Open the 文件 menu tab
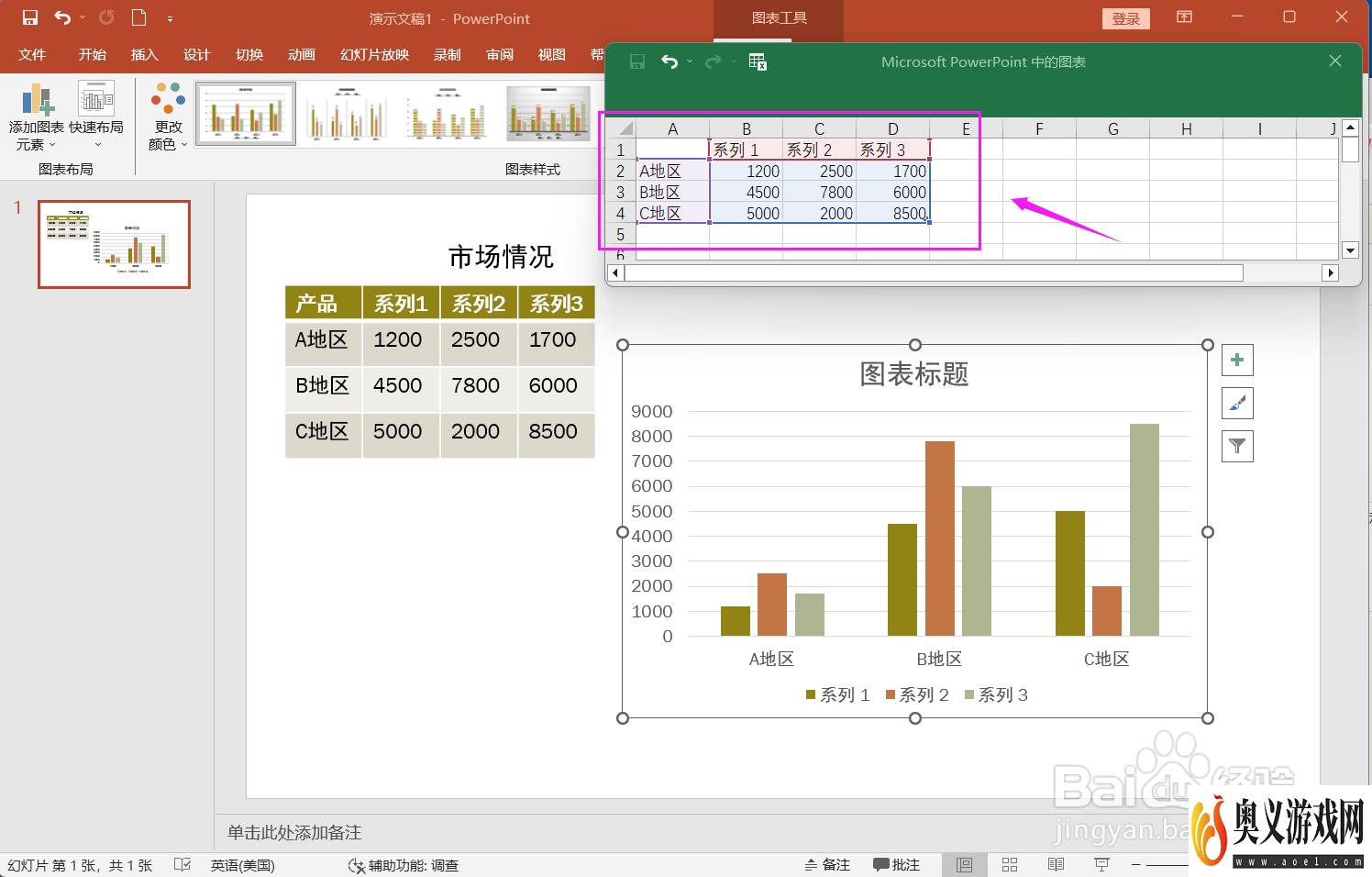Image resolution: width=1372 pixels, height=877 pixels. tap(32, 55)
